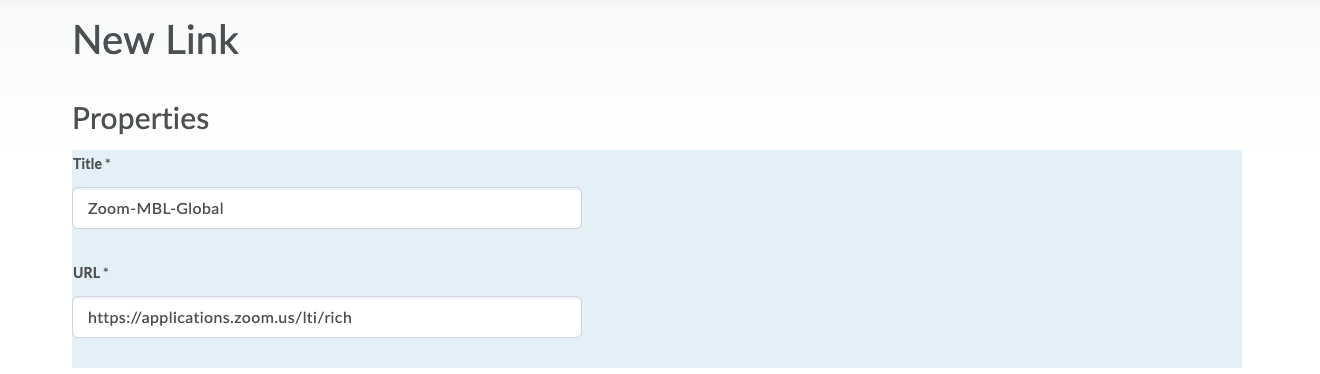Click the required asterisk beside Title
The image size is (1320, 374).
107,162
